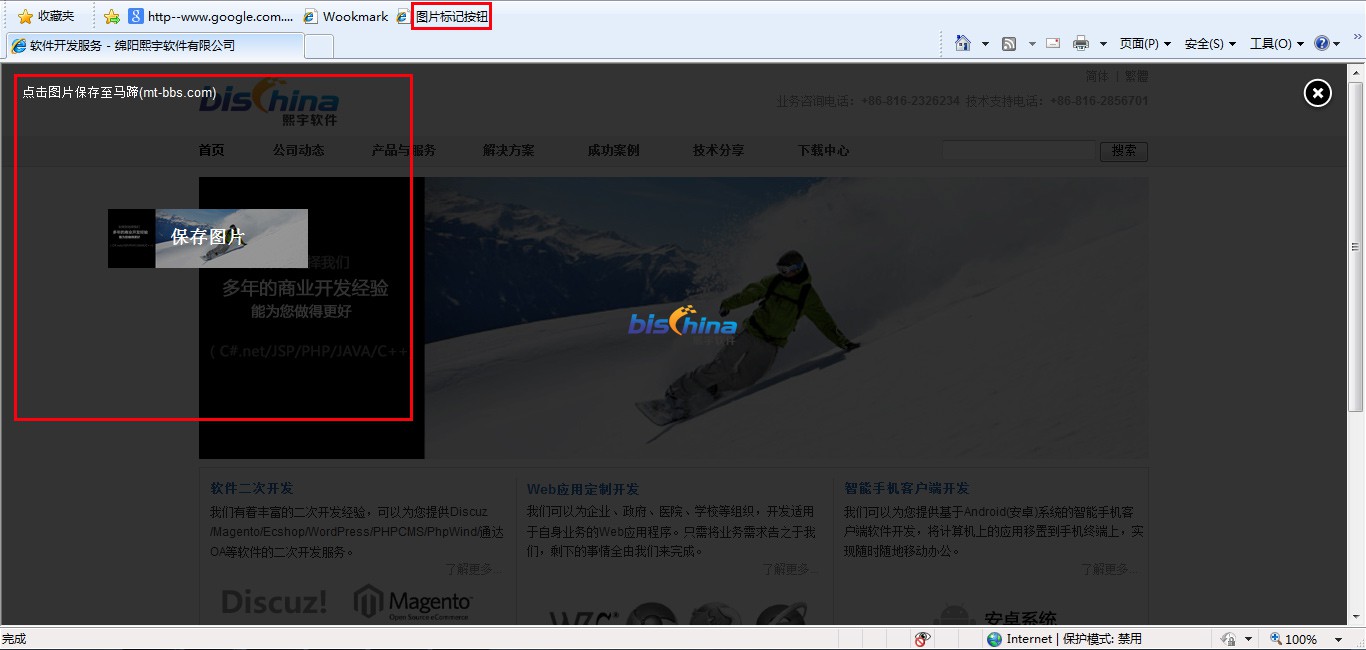
Task: Click the 首页 navigation item
Action: pyautogui.click(x=211, y=150)
